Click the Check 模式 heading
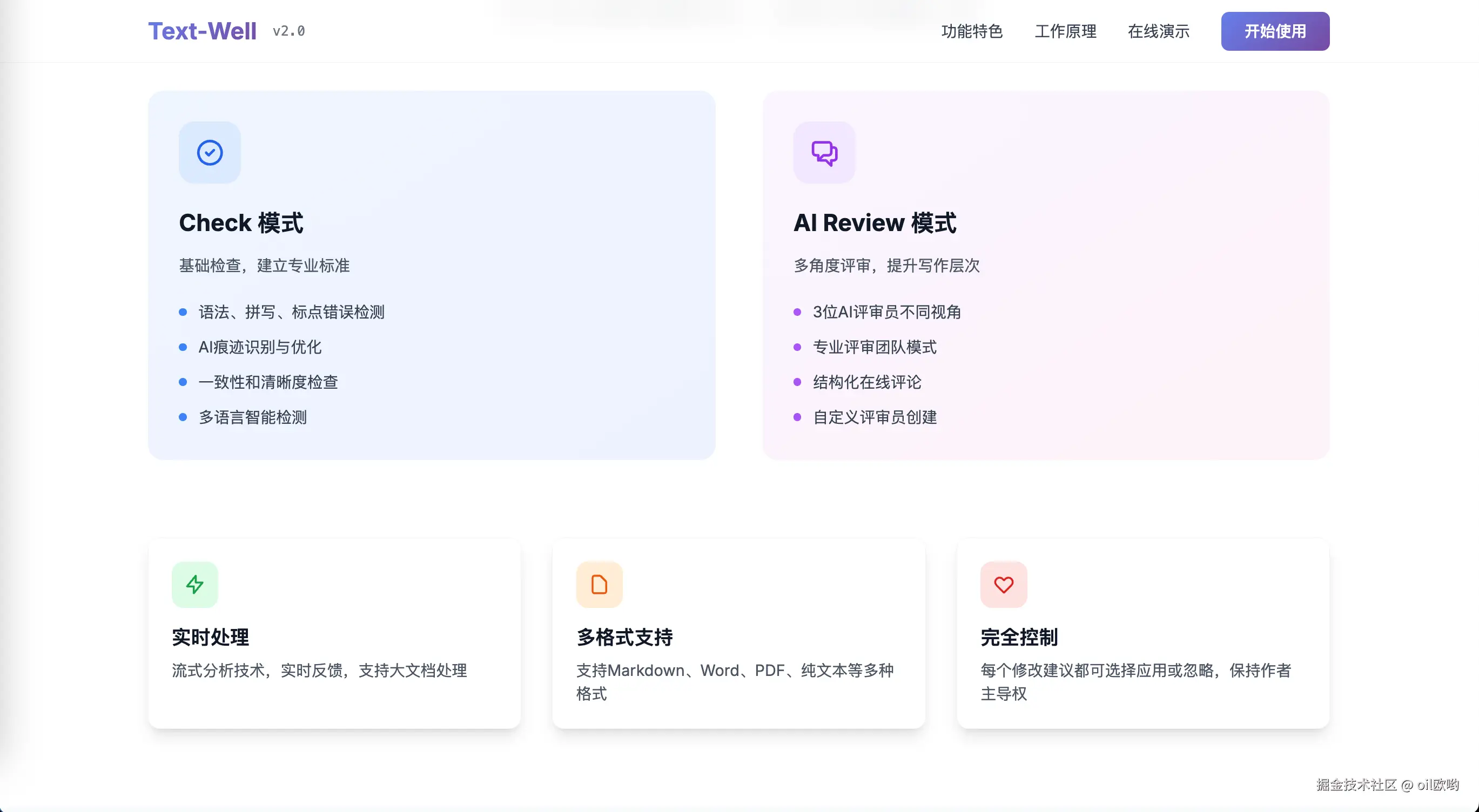Image resolution: width=1479 pixels, height=812 pixels. [x=240, y=222]
